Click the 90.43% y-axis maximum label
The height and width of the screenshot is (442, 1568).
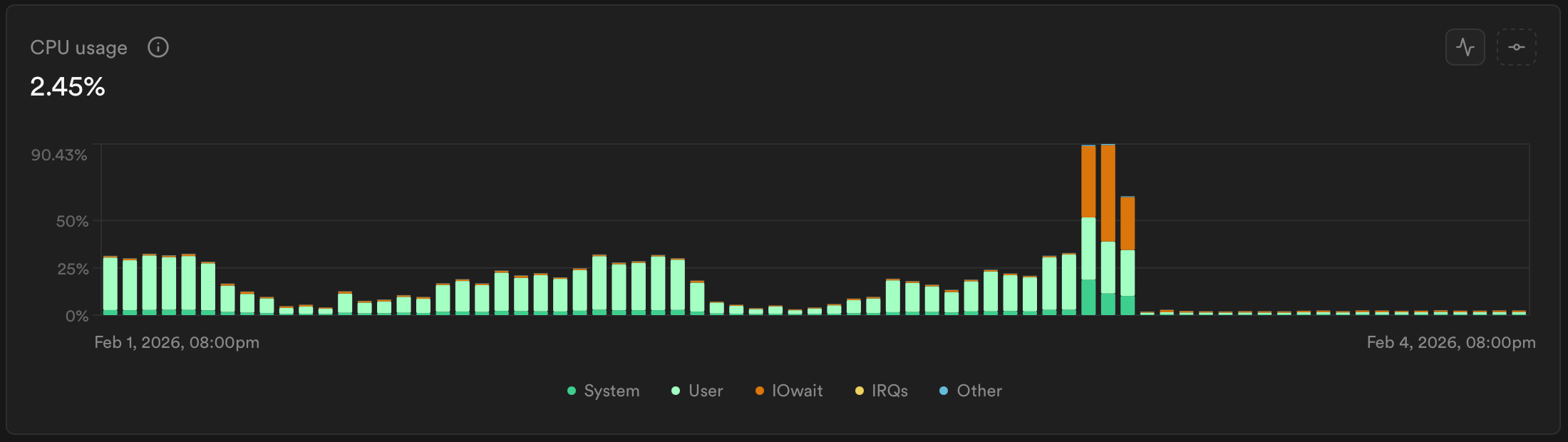pos(59,155)
